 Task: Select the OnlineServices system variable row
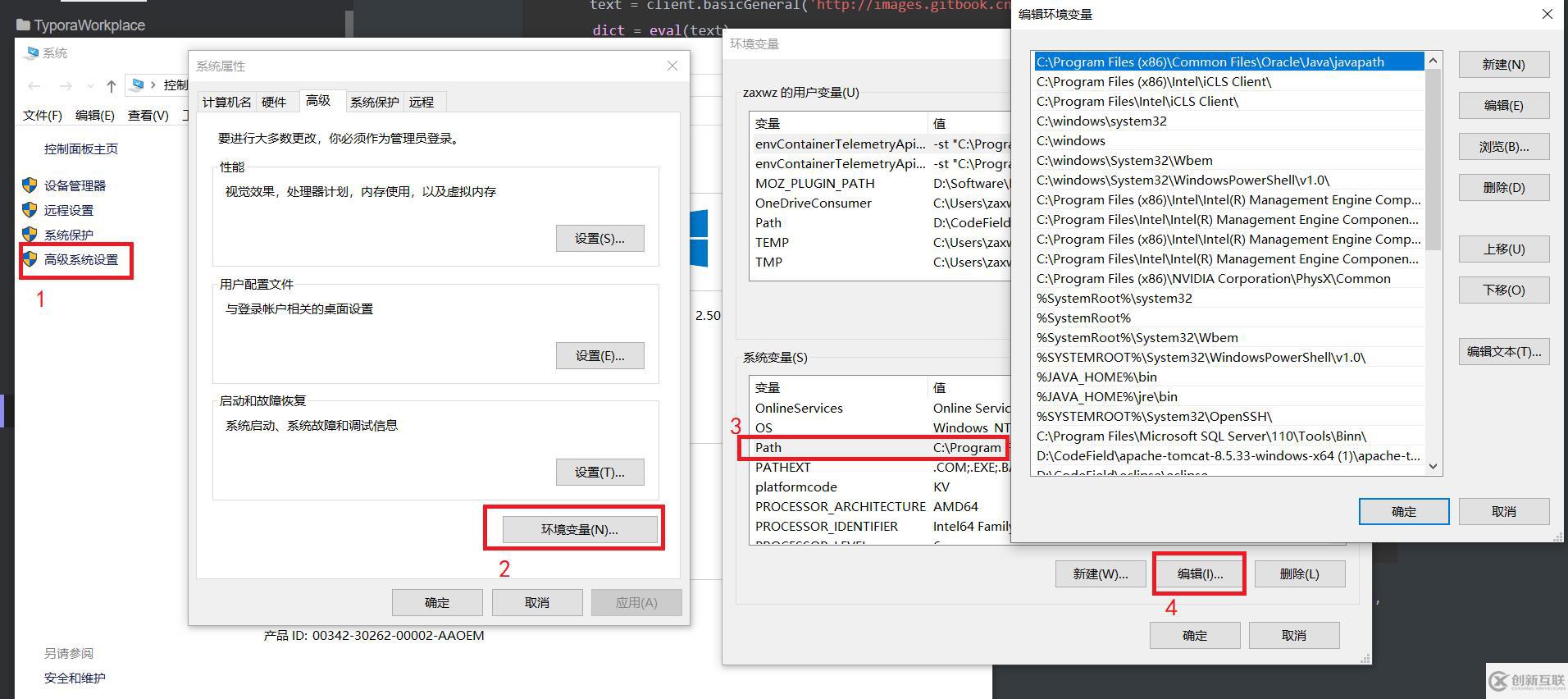[x=879, y=408]
